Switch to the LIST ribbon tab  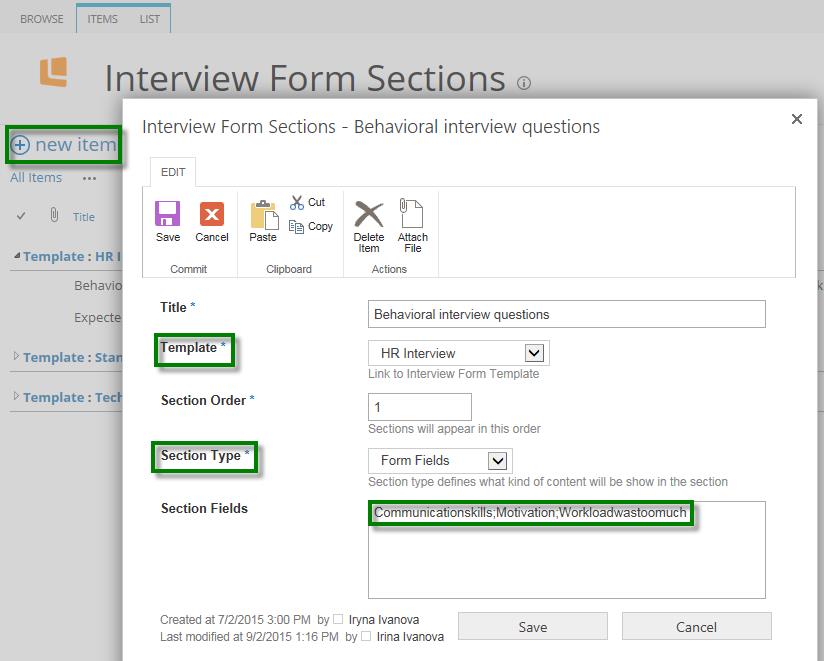pos(150,17)
